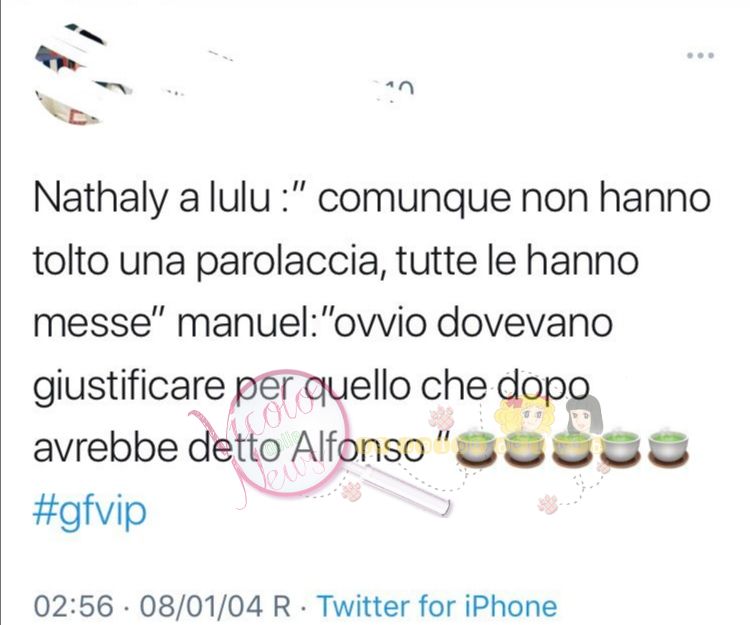Screen dimensions: 750x625
Task: Click the 08/01/04 date text
Action: [201, 606]
